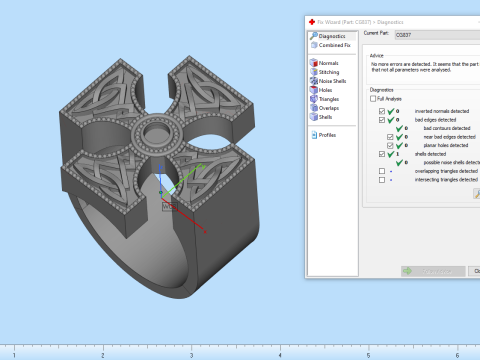
Task: Open the Normals fixing page
Action: point(328,63)
